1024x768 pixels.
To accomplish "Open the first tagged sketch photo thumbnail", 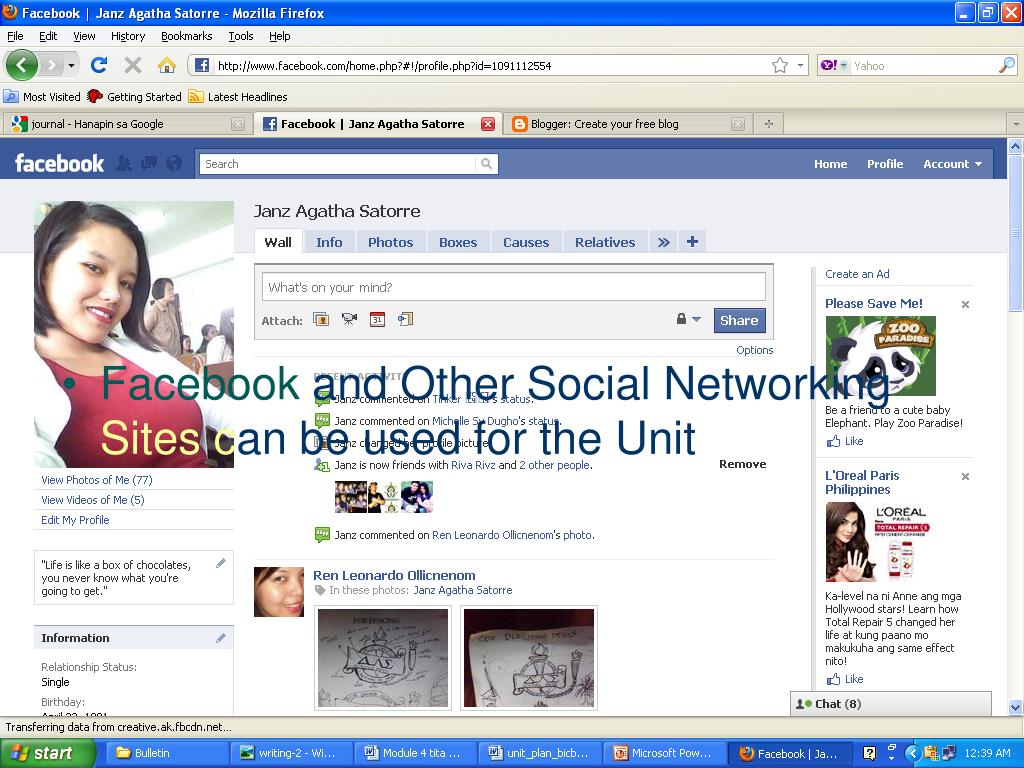I will [x=383, y=658].
